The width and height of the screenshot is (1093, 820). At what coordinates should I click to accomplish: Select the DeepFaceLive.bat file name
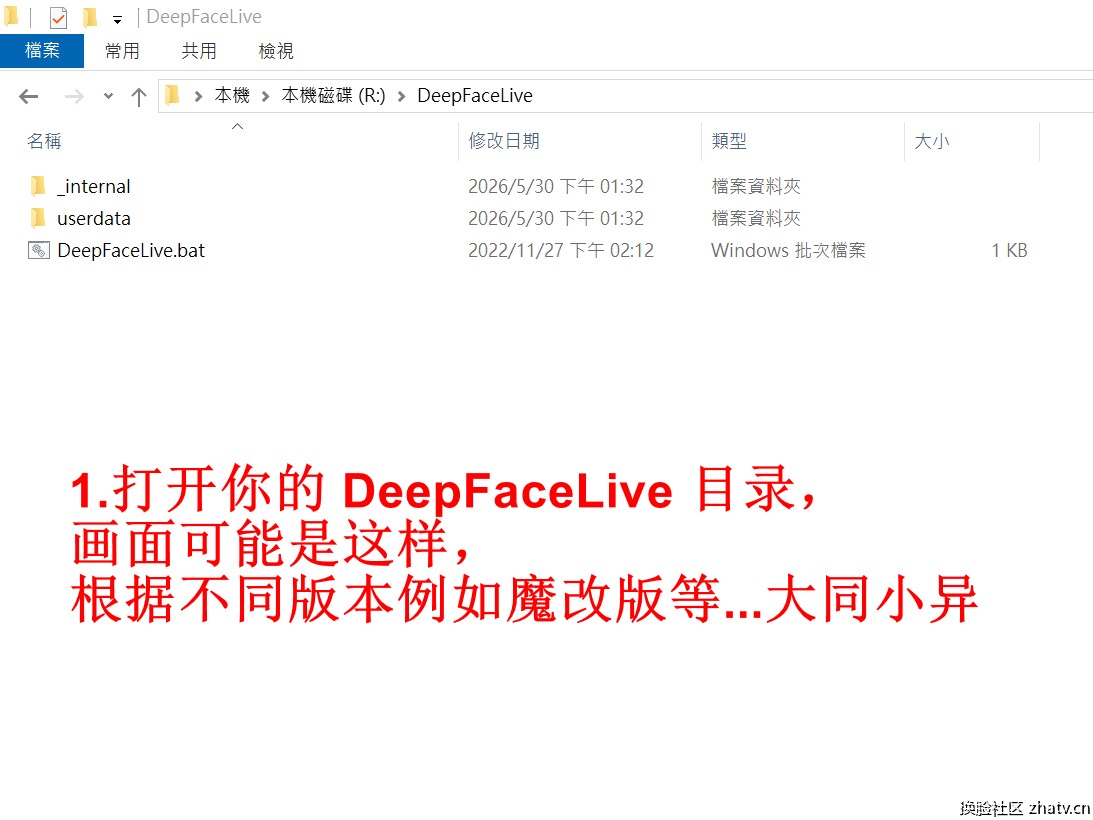[131, 251]
